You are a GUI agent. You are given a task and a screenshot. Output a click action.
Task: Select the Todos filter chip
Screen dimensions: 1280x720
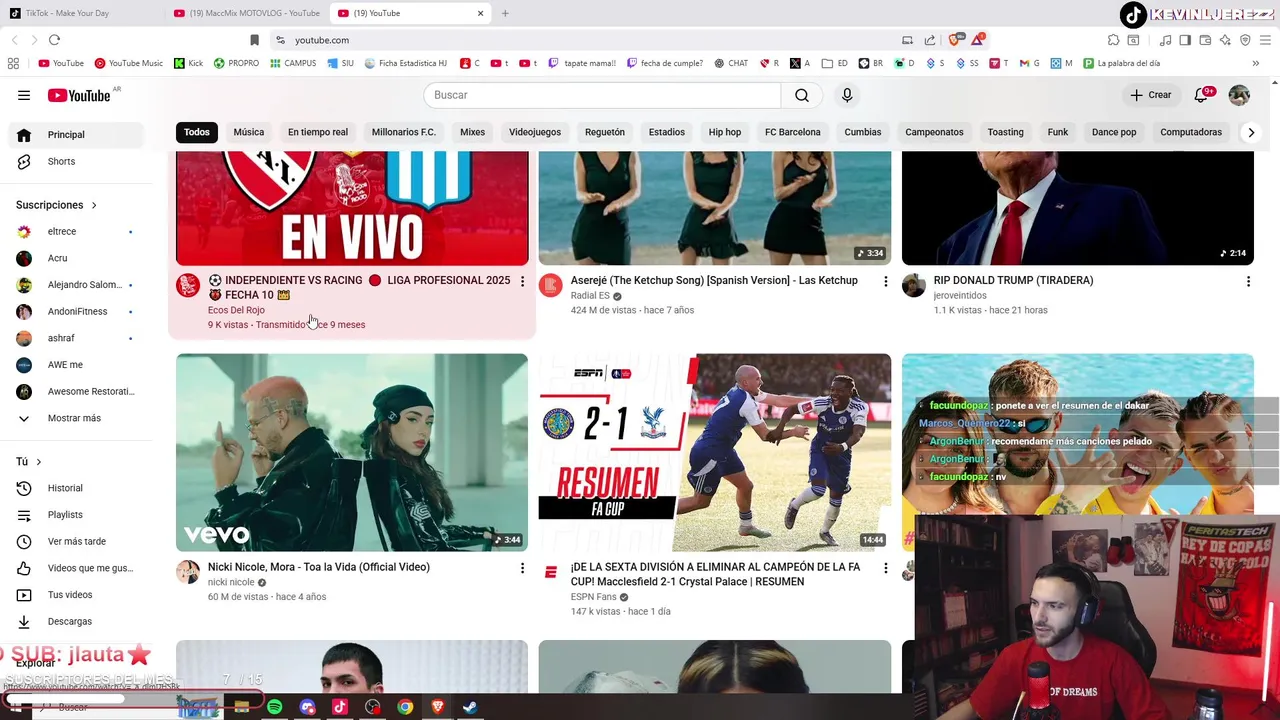click(x=197, y=132)
